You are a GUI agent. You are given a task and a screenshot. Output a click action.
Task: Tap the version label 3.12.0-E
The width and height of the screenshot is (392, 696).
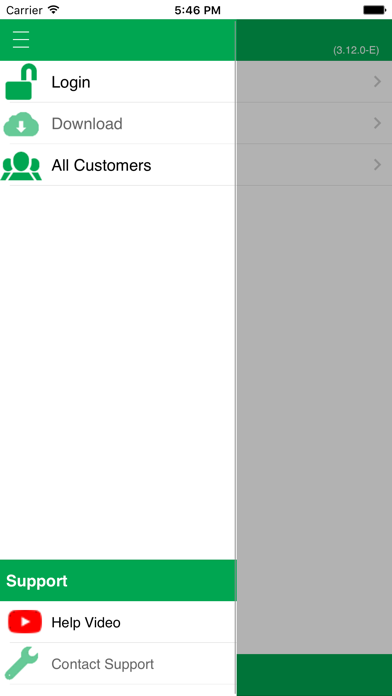[x=356, y=50]
